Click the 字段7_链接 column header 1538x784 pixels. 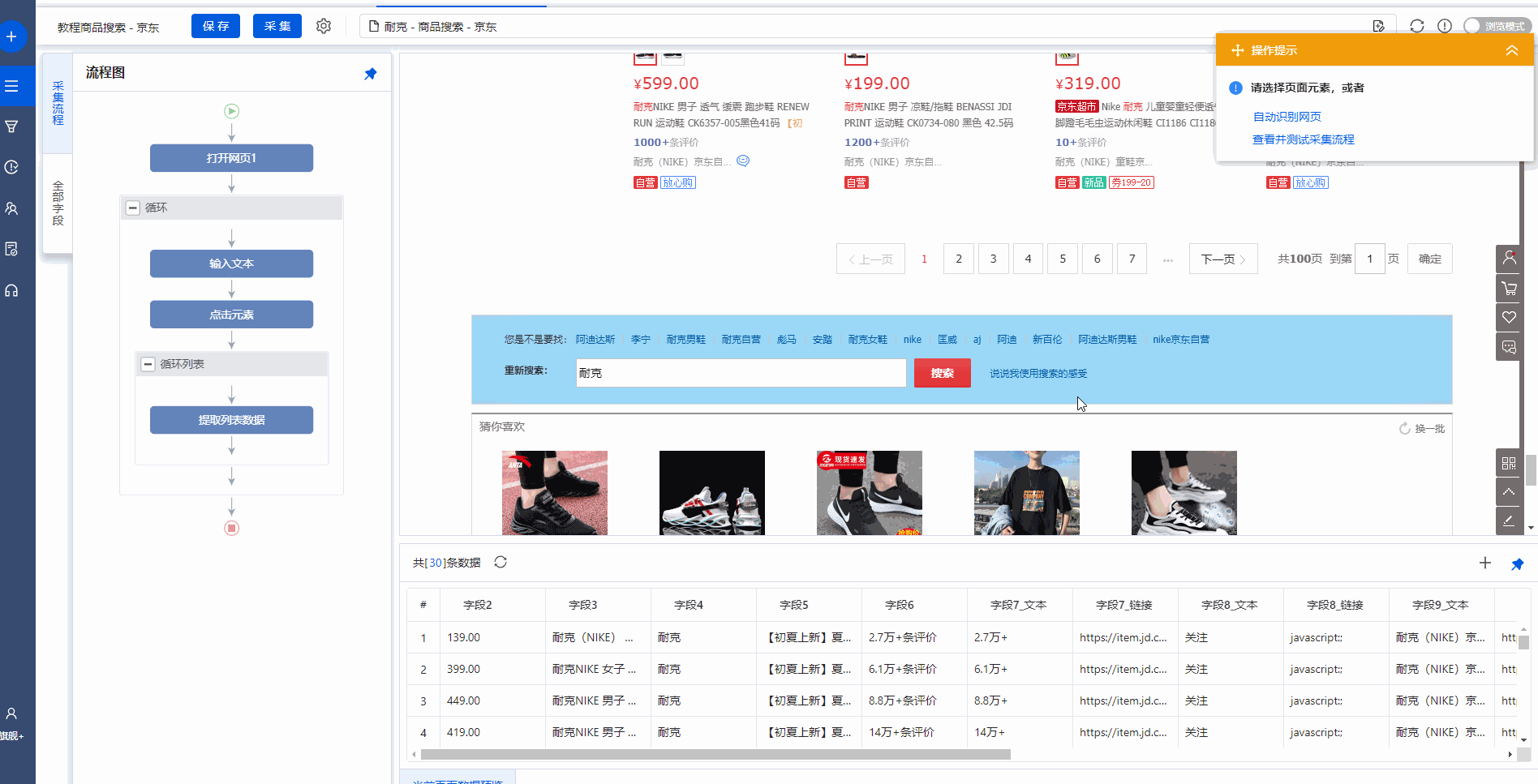(x=1124, y=605)
